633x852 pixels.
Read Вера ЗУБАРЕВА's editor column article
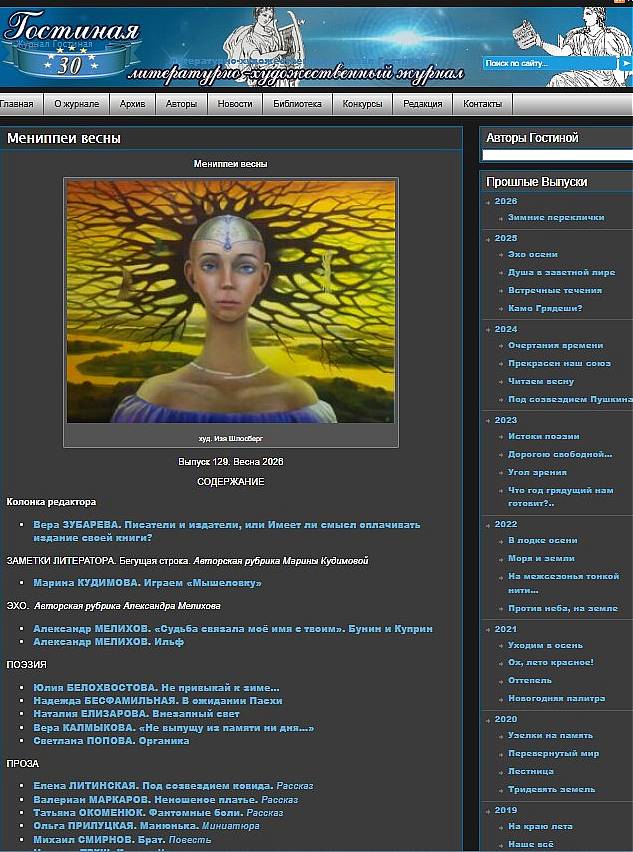click(x=226, y=530)
